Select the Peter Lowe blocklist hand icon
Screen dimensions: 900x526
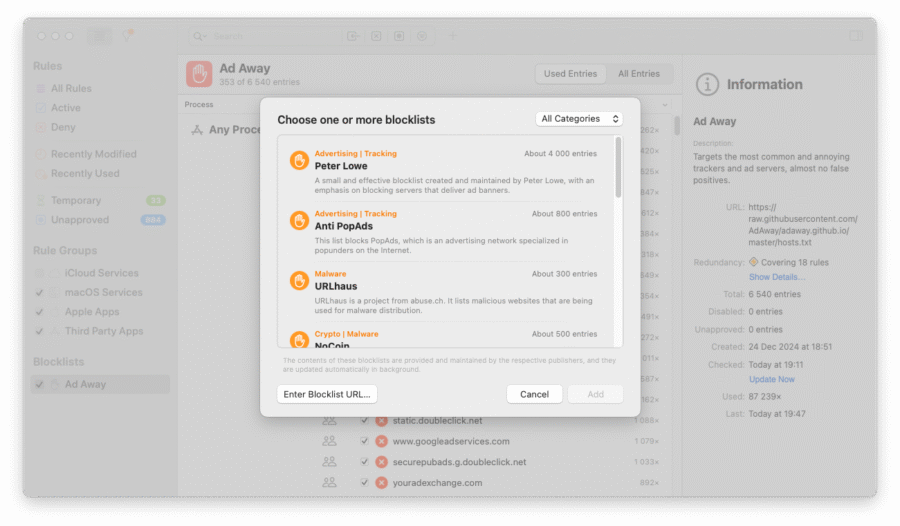pyautogui.click(x=298, y=160)
